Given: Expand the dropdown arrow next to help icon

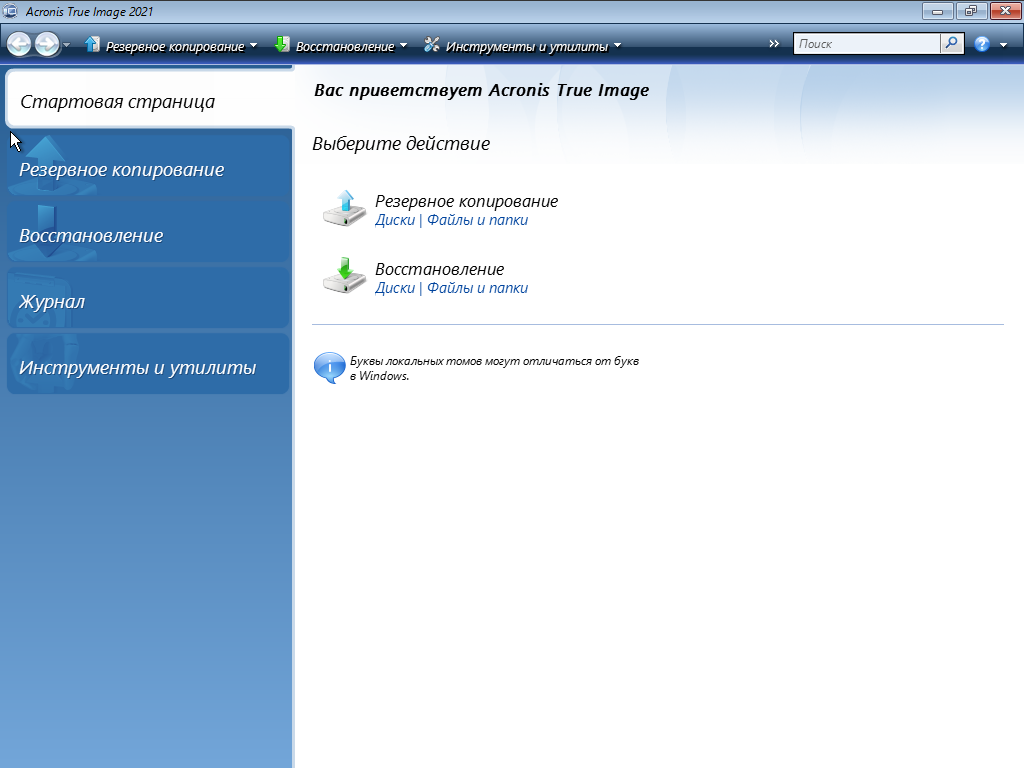Looking at the screenshot, I should (1003, 45).
